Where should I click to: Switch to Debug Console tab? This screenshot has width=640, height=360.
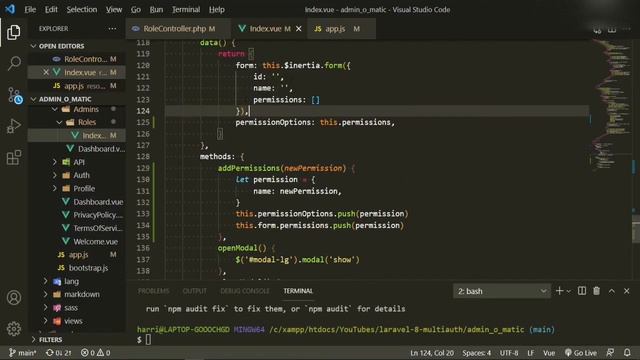click(244, 291)
